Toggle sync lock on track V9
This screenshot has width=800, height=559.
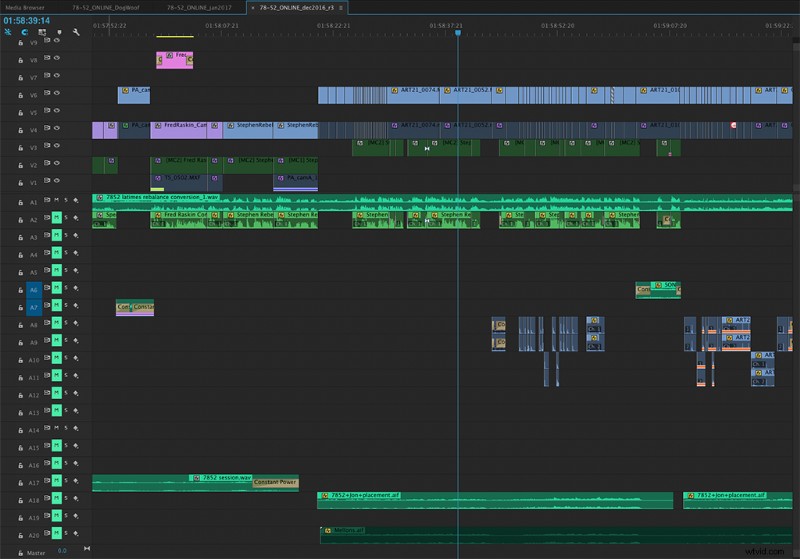[47, 40]
